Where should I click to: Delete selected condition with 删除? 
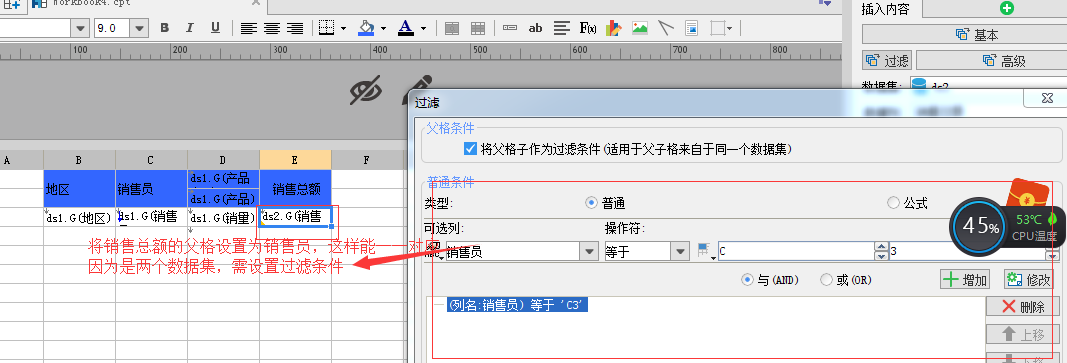1024,307
